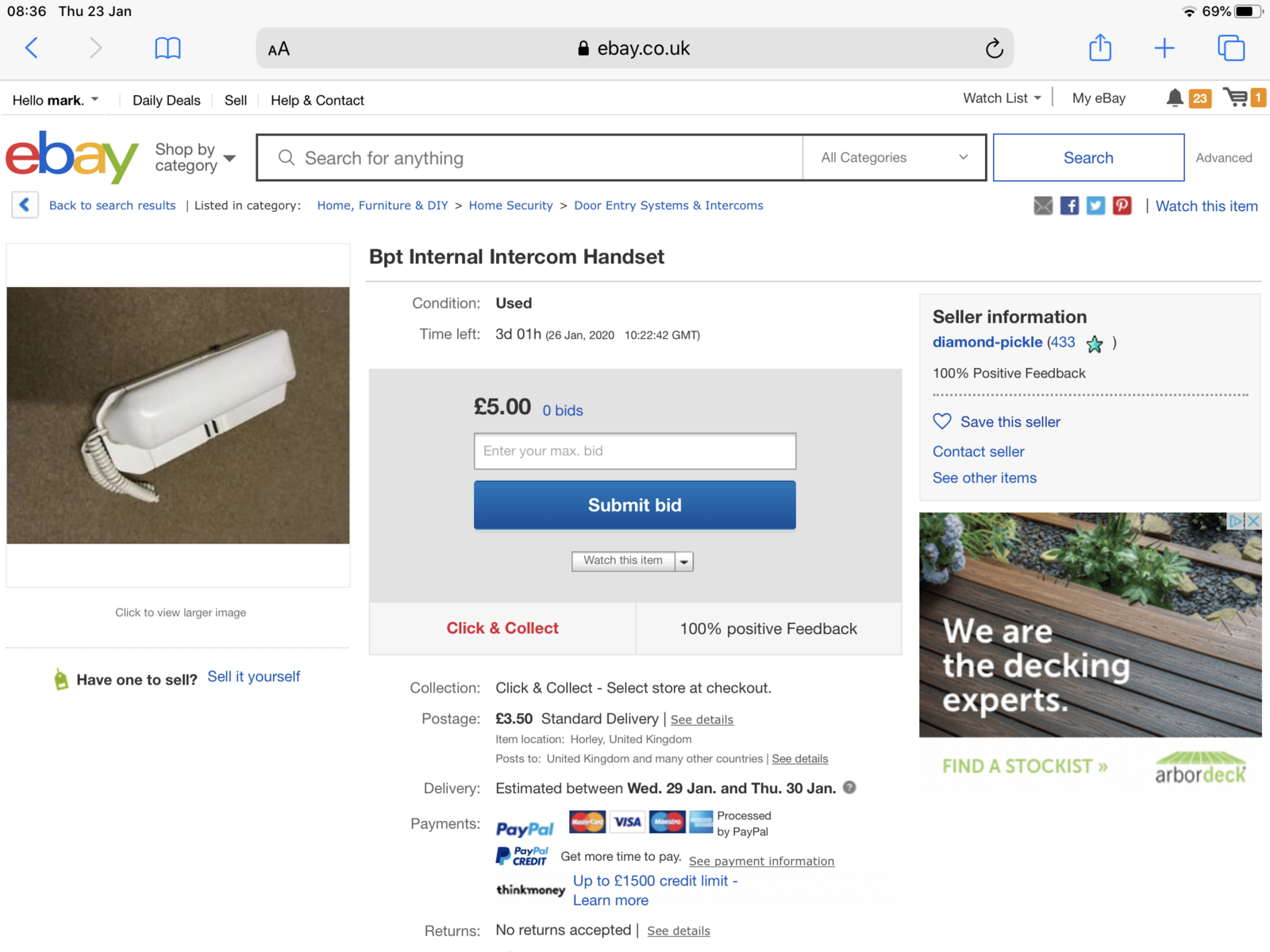The height and width of the screenshot is (952, 1270).
Task: Open Safari bookmarks book icon
Action: point(167,48)
